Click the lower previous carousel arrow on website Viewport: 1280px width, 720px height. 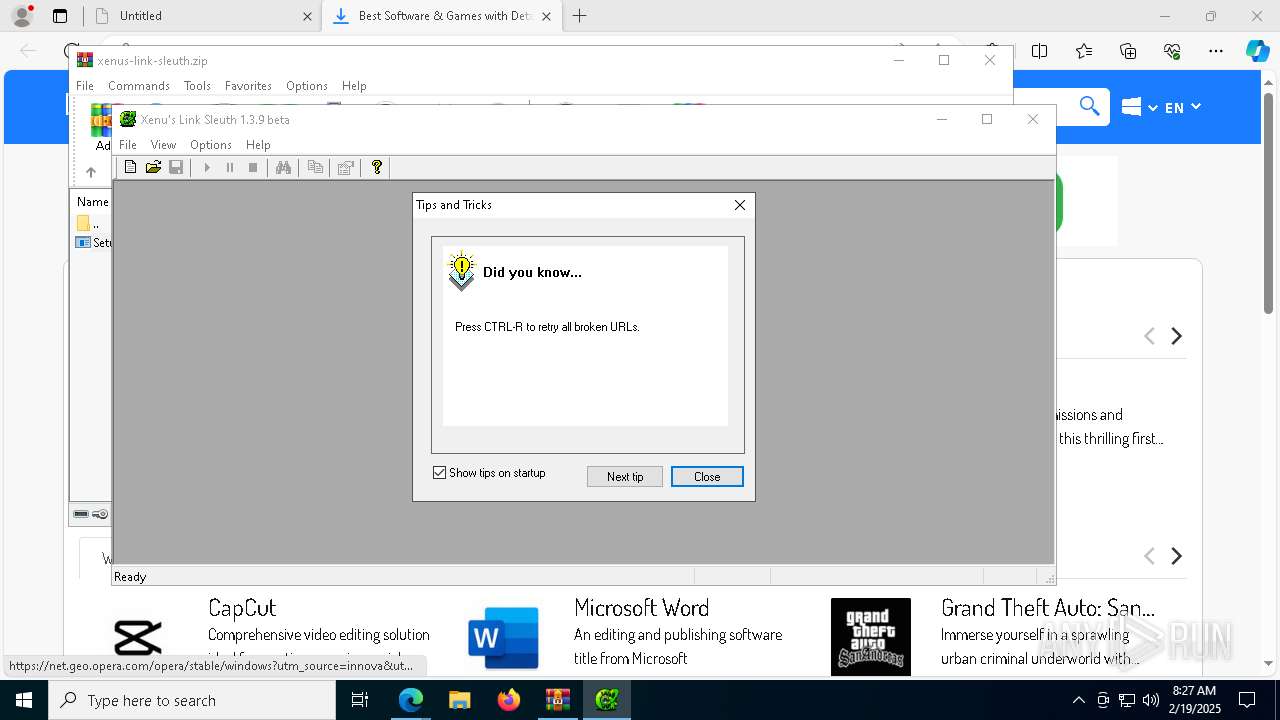1149,556
